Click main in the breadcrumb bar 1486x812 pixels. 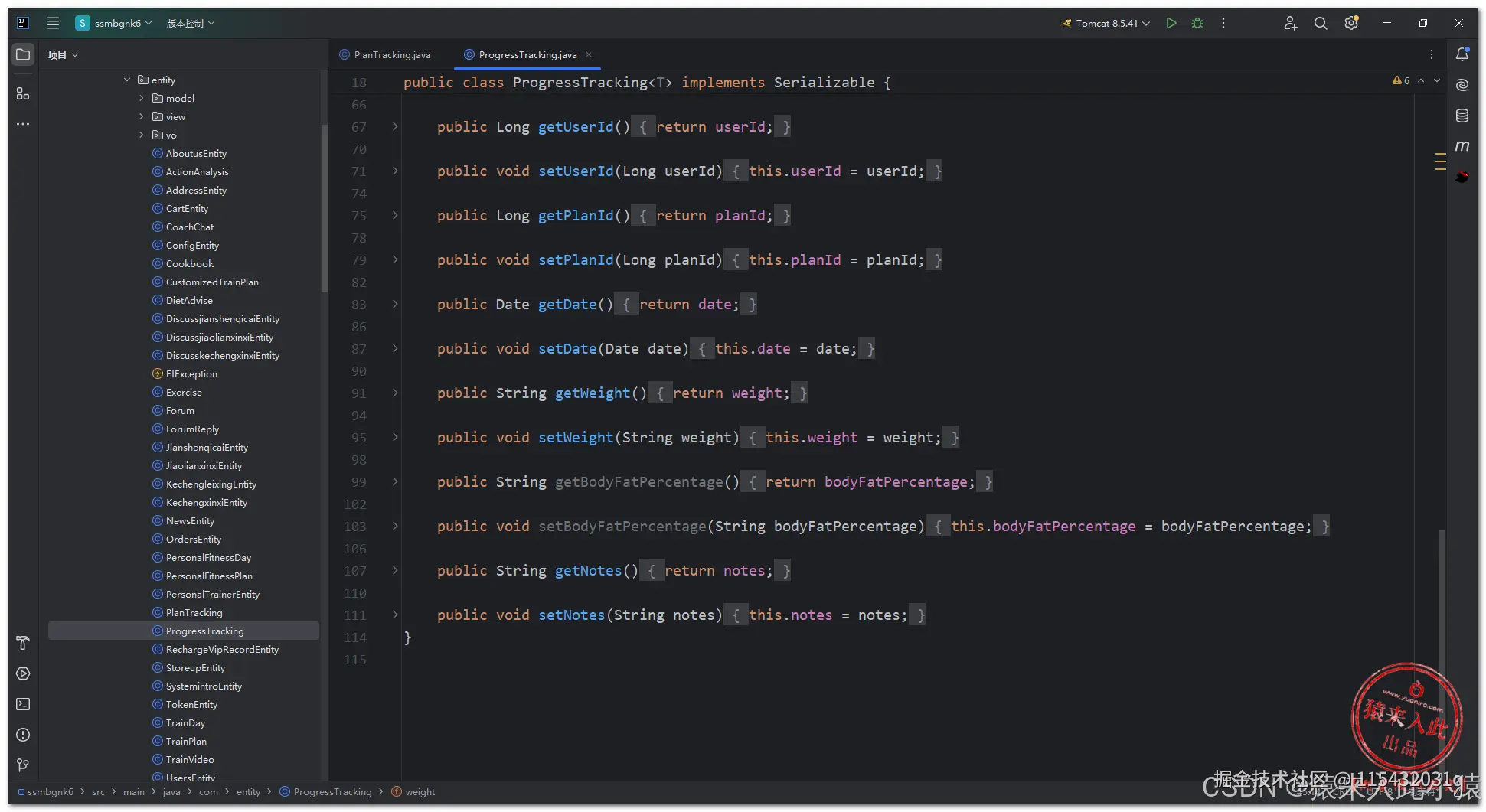[134, 792]
